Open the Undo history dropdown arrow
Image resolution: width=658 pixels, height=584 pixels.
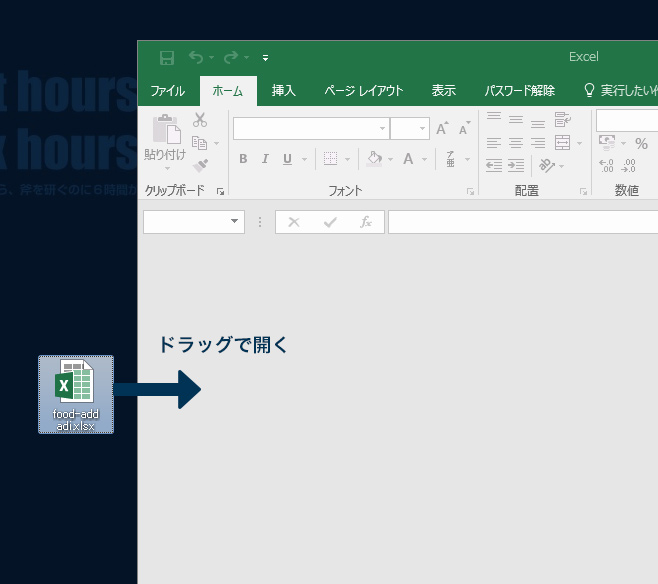[x=212, y=57]
